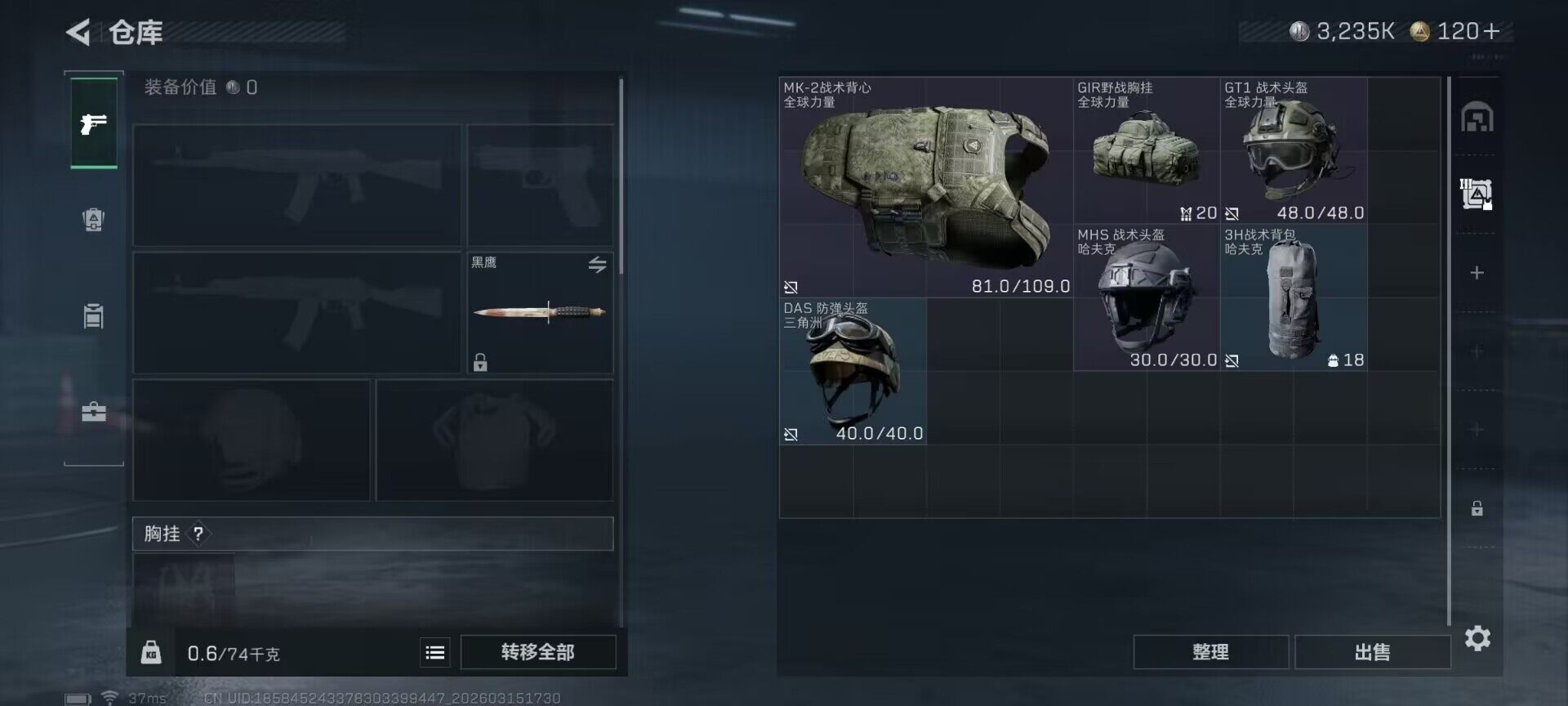The image size is (1568, 706).
Task: Select the weapons loadout tab with pistol icon
Action: [94, 123]
